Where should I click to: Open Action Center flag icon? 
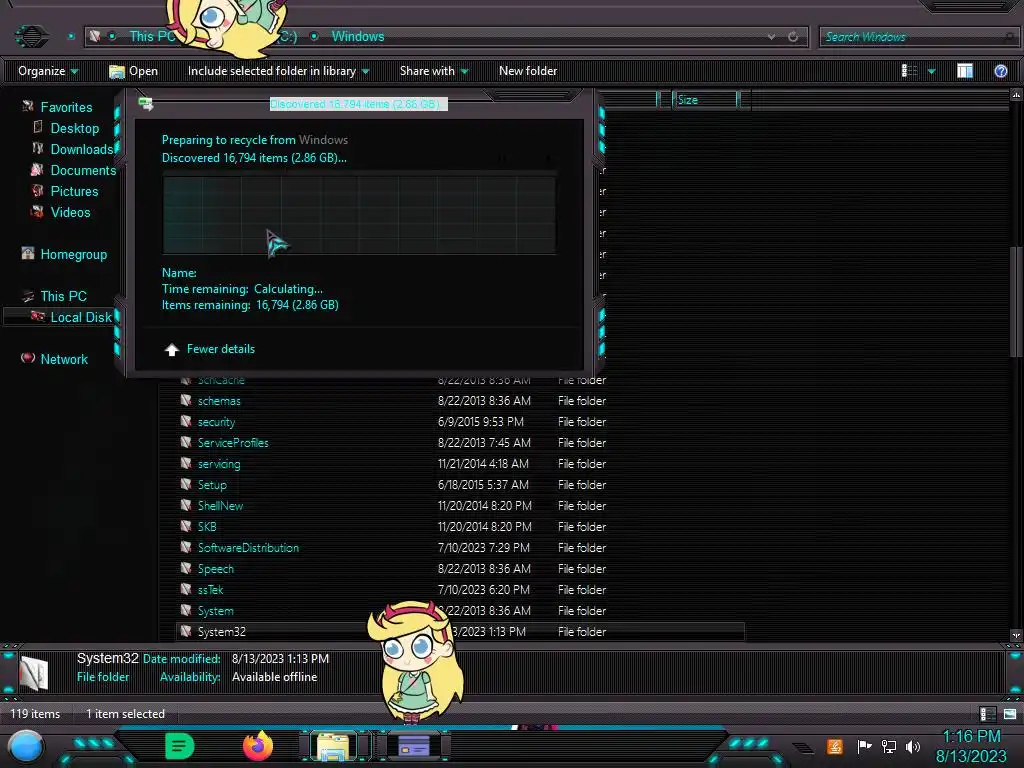click(864, 746)
